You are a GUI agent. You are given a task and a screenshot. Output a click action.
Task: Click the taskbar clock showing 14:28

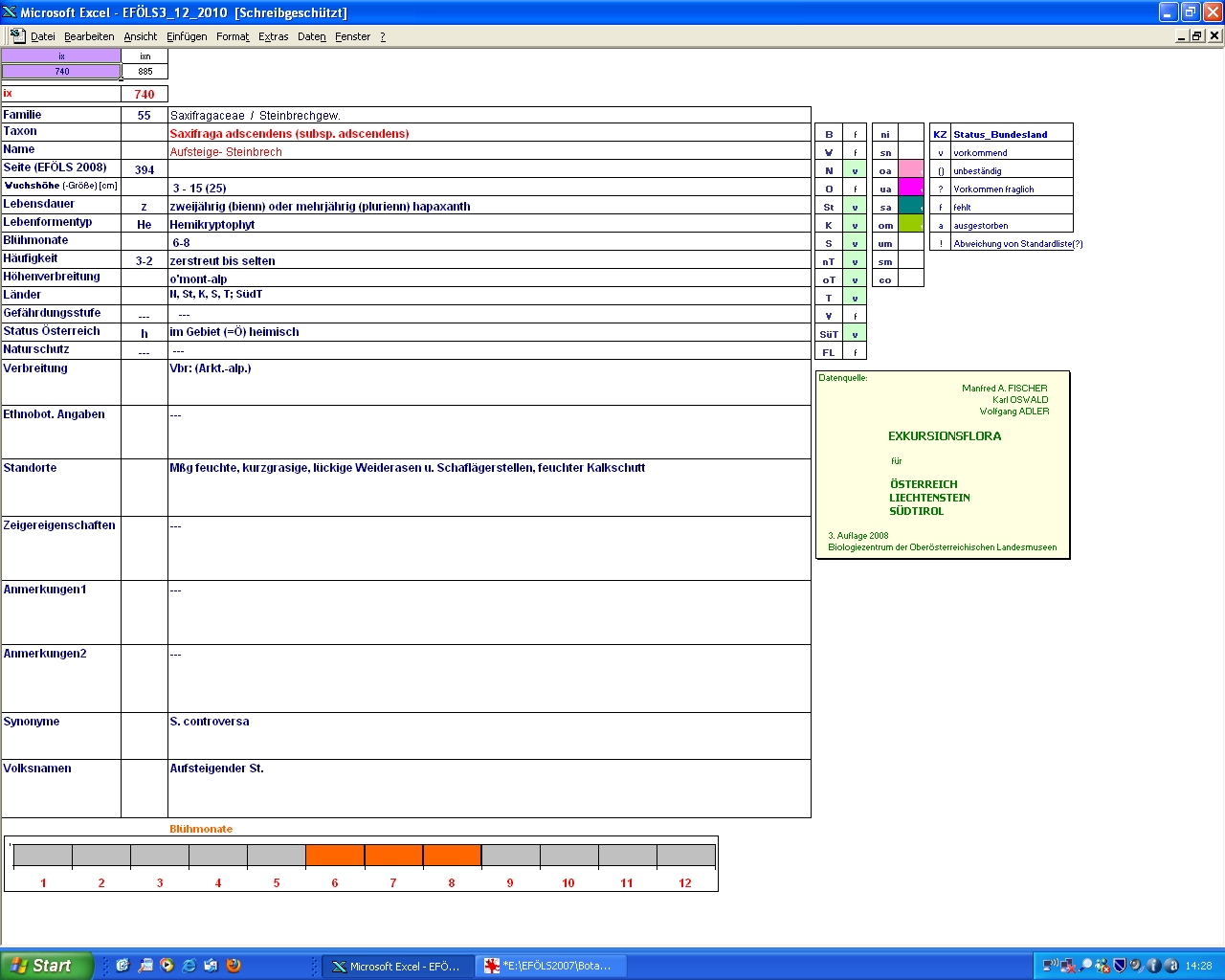tap(1199, 966)
